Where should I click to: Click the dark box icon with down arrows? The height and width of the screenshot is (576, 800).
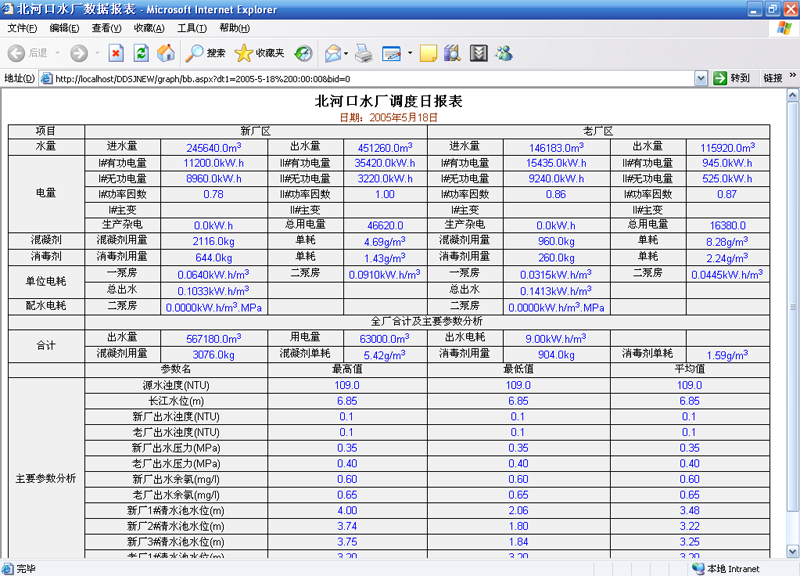[x=479, y=53]
